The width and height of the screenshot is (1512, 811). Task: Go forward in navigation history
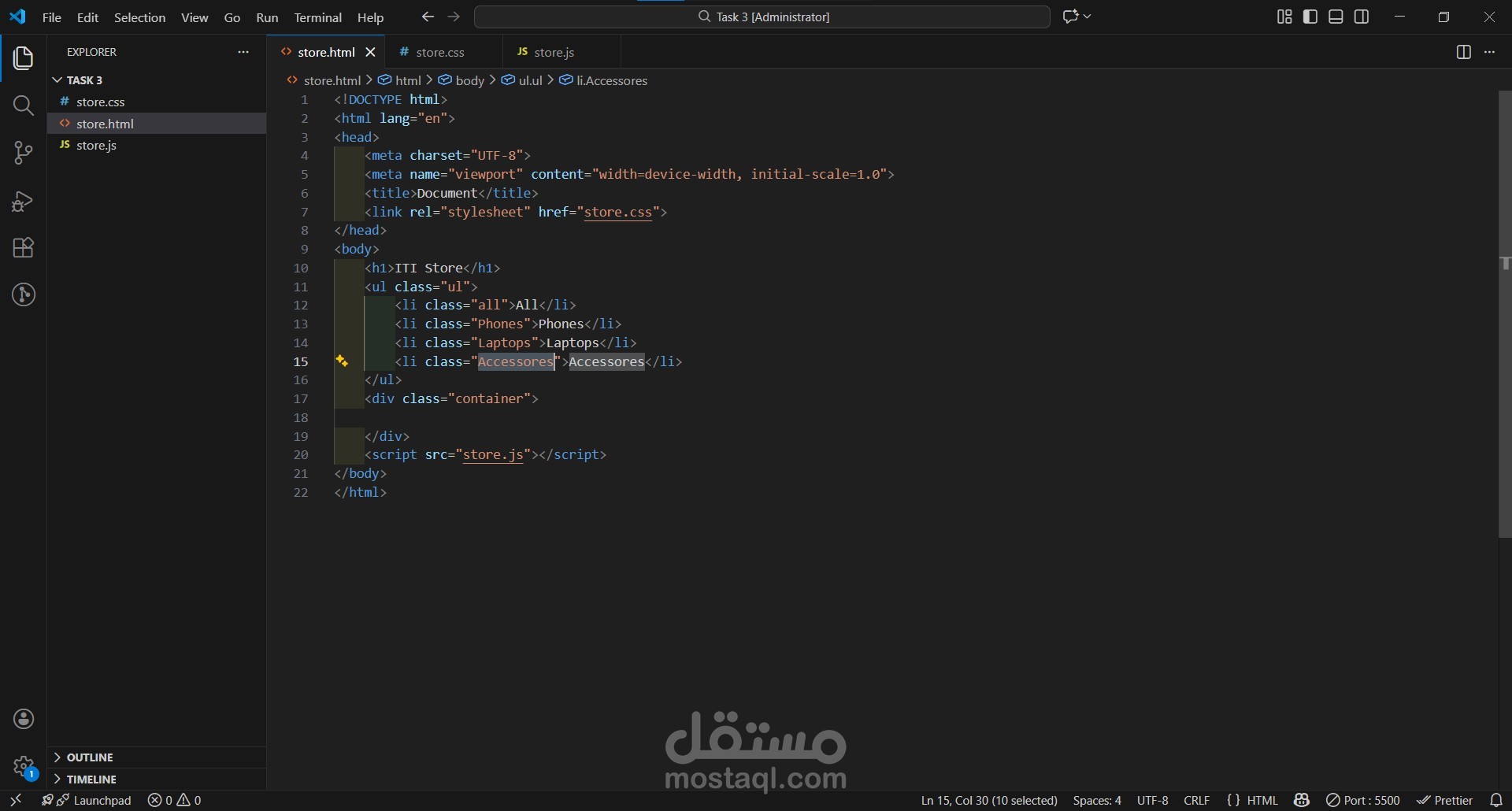(x=454, y=17)
